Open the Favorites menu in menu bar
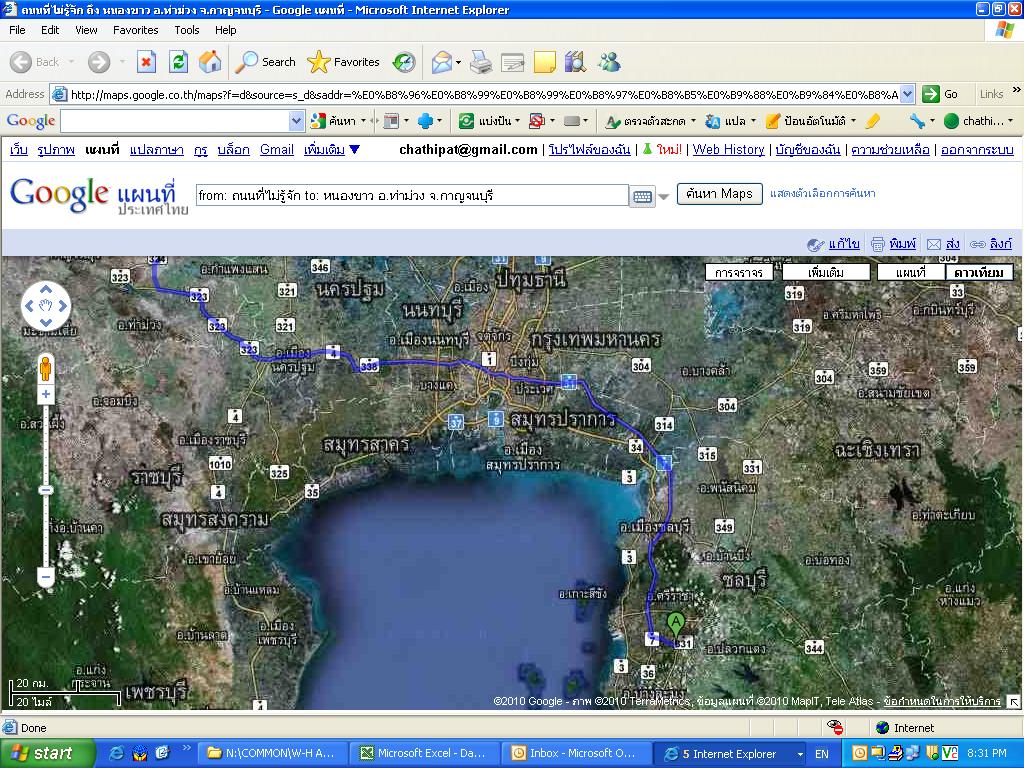1024x768 pixels. pyautogui.click(x=135, y=30)
